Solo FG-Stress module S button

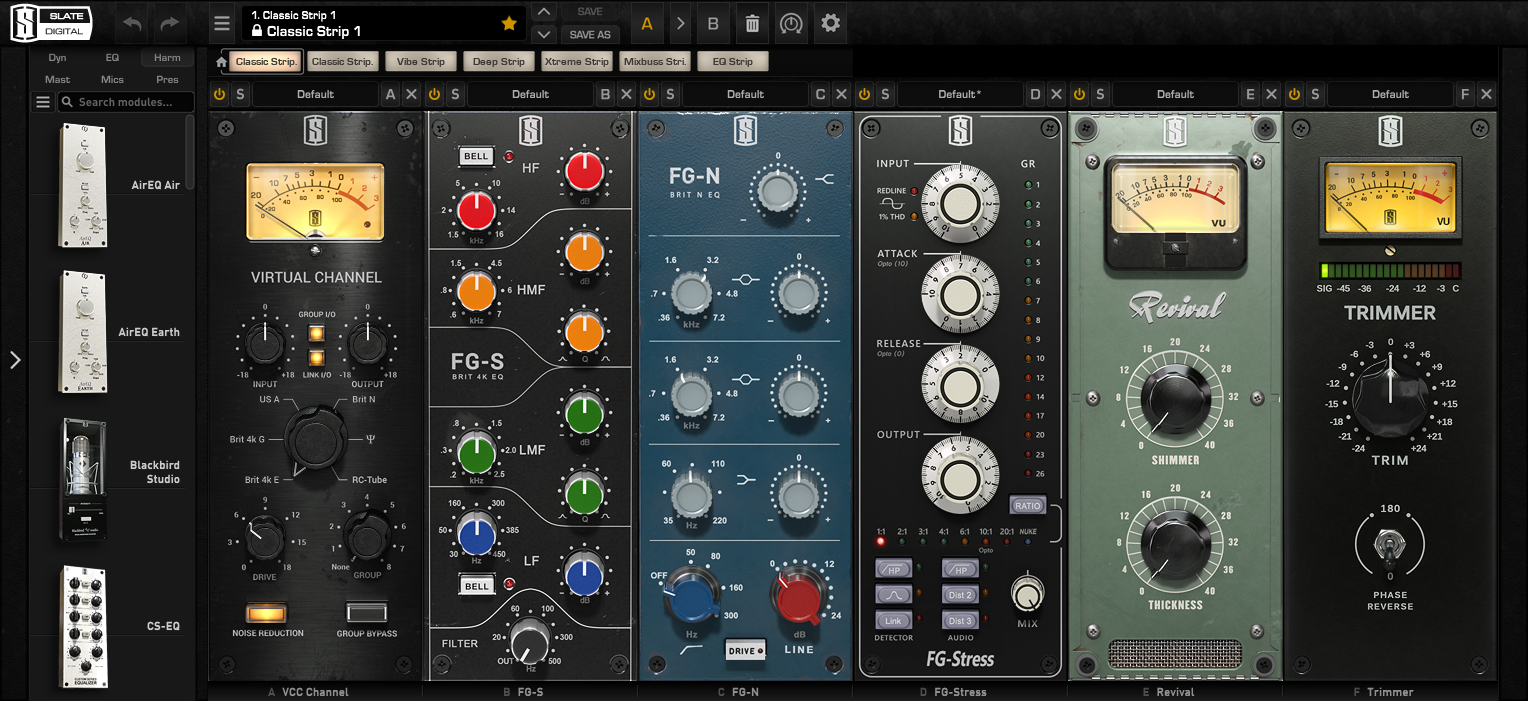[884, 94]
